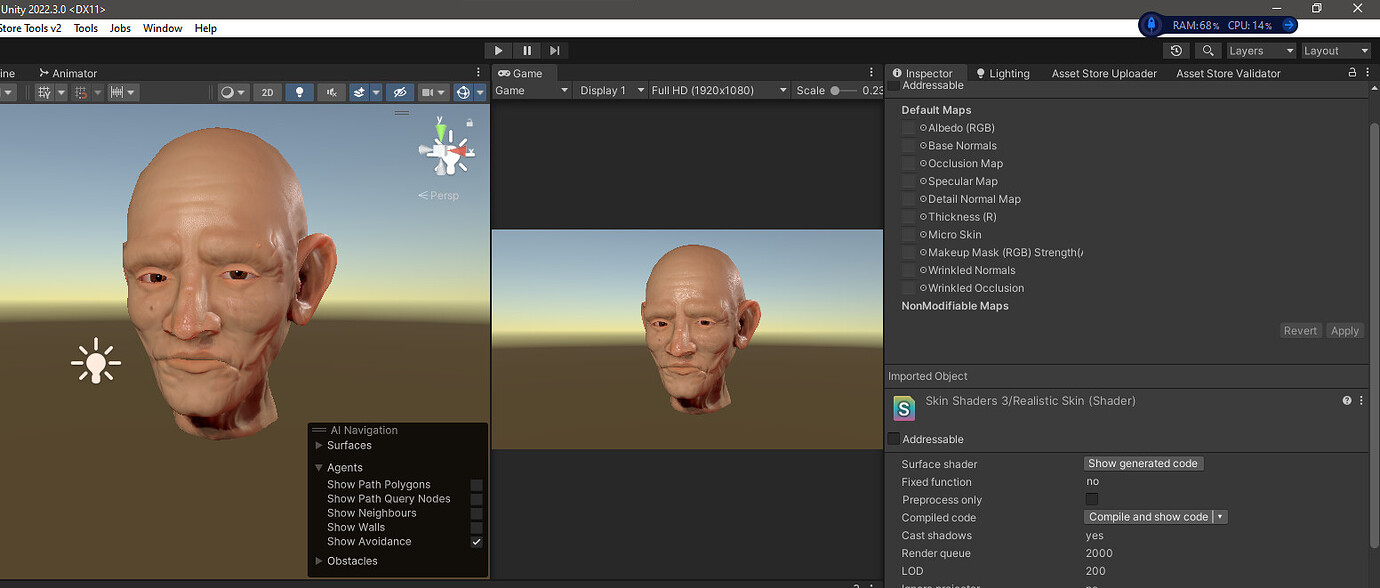
Task: Mute scene audio using the speaker icon
Action: tap(331, 92)
